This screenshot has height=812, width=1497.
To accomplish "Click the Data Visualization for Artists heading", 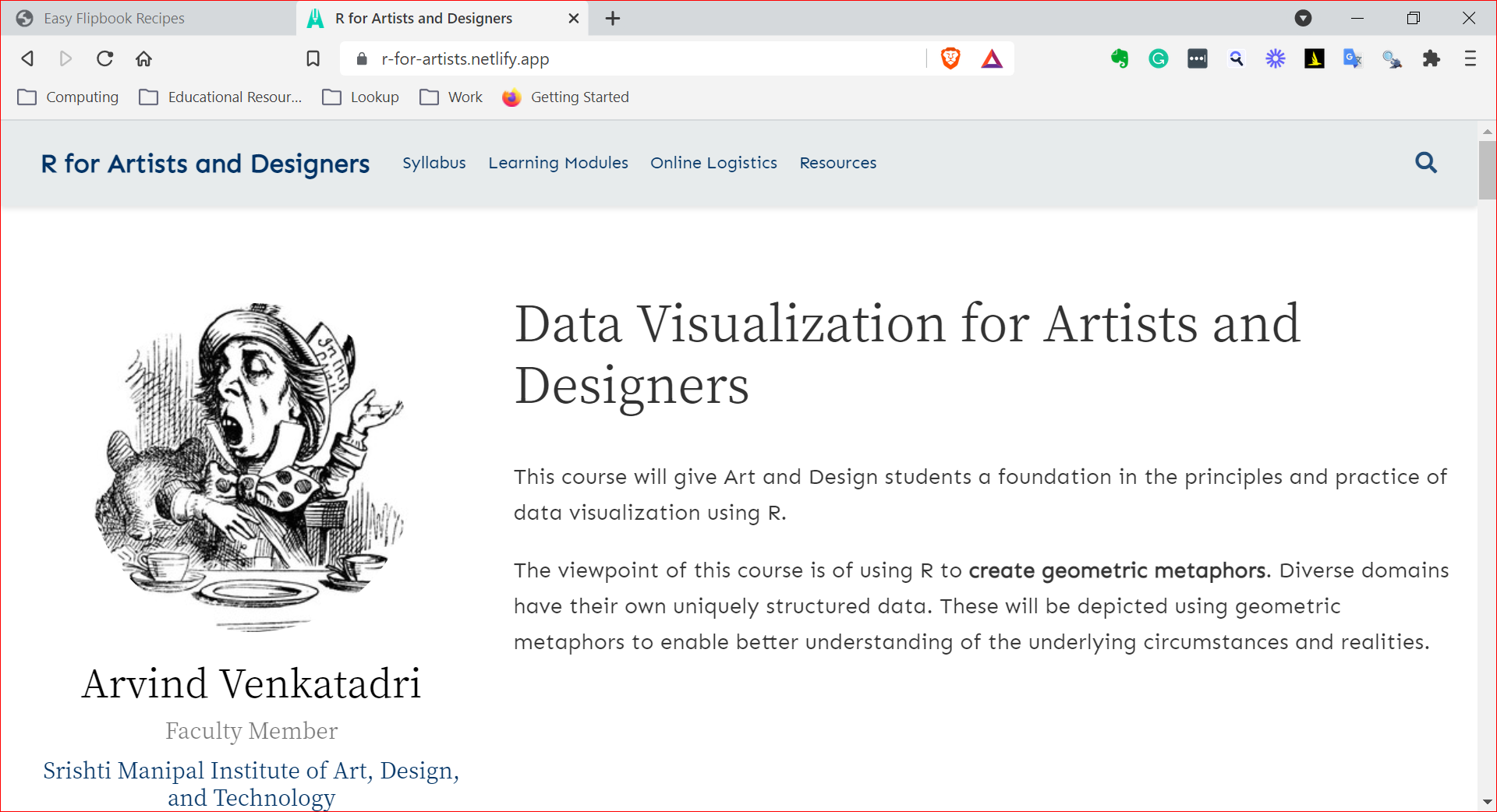I will tap(907, 355).
